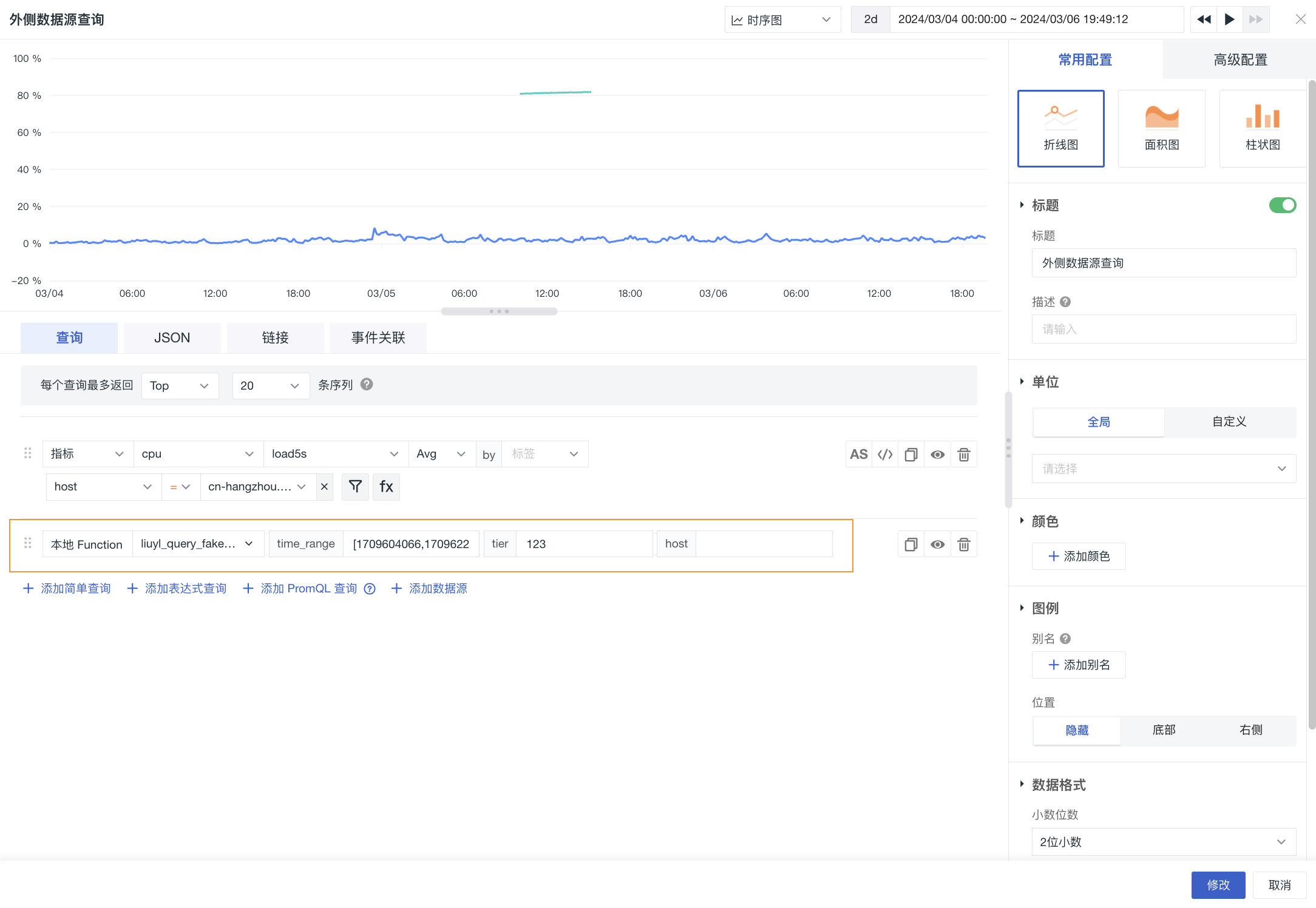Click the filter funnel icon
1316x908 pixels.
pos(355,487)
